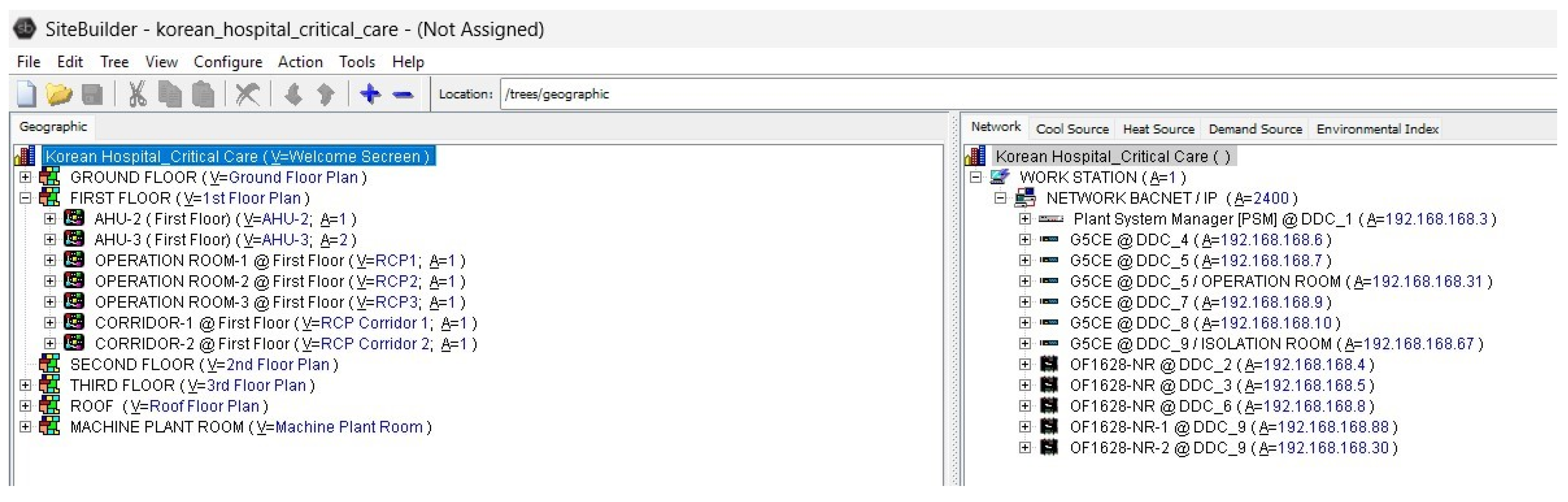Expand the GROUND FLOOR node

point(25,177)
